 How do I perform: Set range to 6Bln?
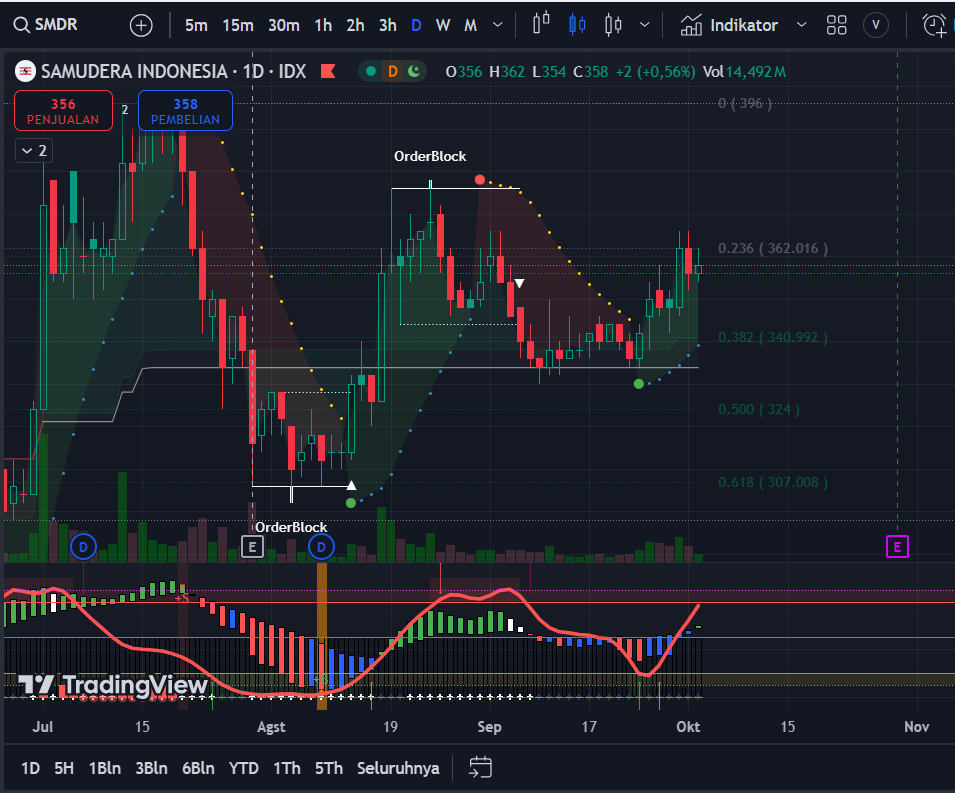click(x=198, y=769)
